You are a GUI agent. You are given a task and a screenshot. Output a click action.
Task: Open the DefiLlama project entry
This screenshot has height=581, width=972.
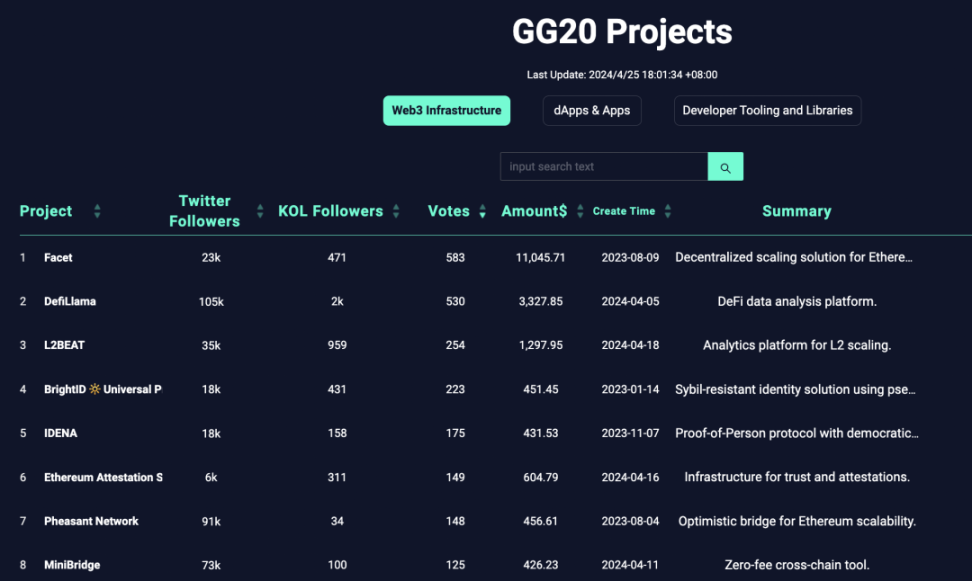click(70, 301)
